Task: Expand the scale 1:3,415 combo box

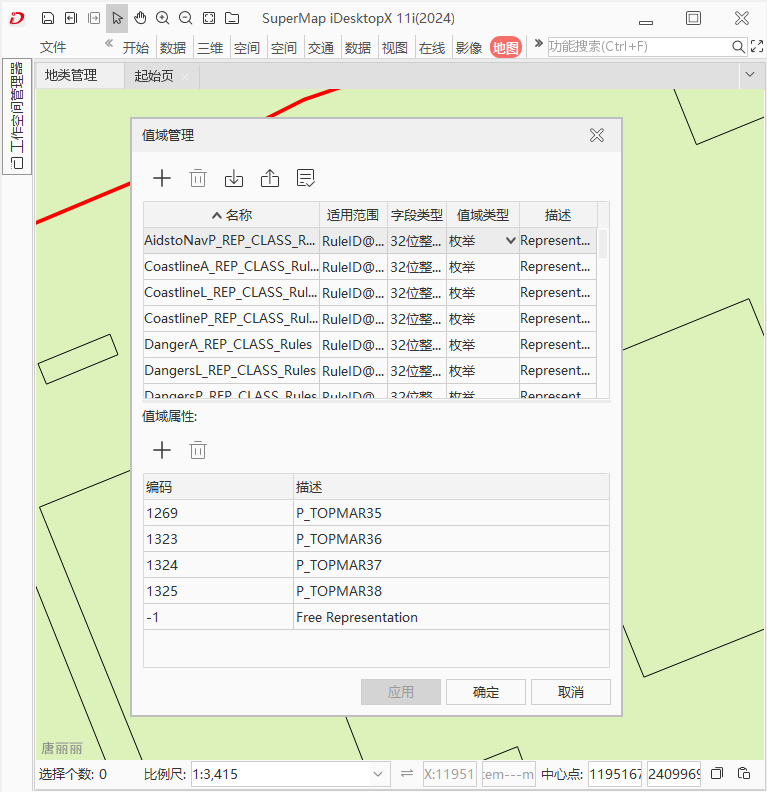Action: click(x=378, y=774)
